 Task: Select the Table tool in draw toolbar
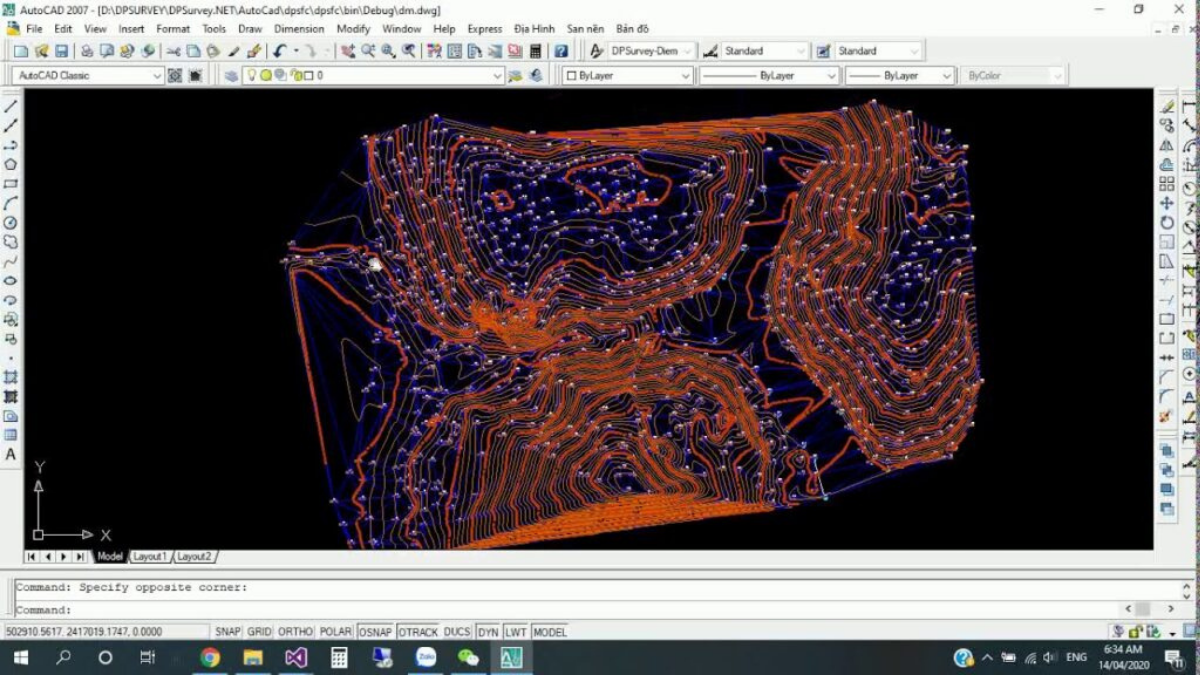point(11,435)
